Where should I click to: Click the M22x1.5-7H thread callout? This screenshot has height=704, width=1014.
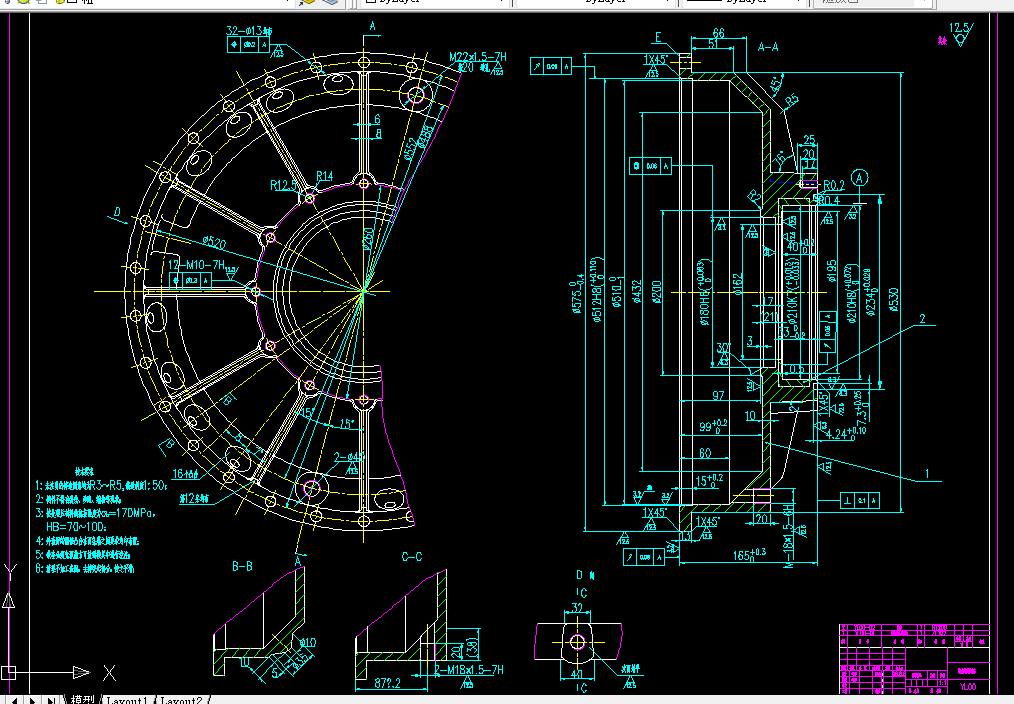click(478, 58)
